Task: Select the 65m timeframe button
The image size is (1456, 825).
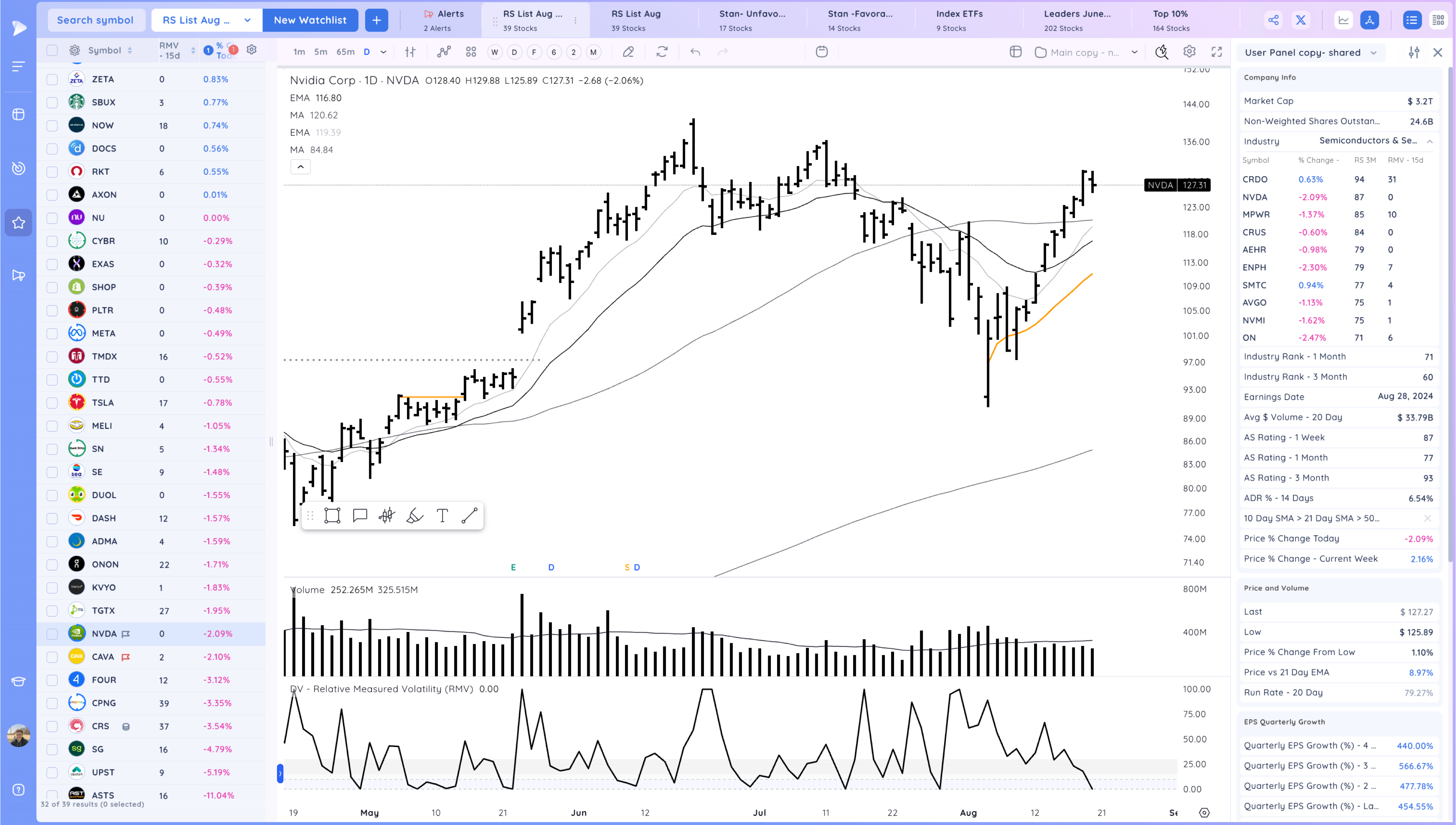Action: click(x=345, y=52)
